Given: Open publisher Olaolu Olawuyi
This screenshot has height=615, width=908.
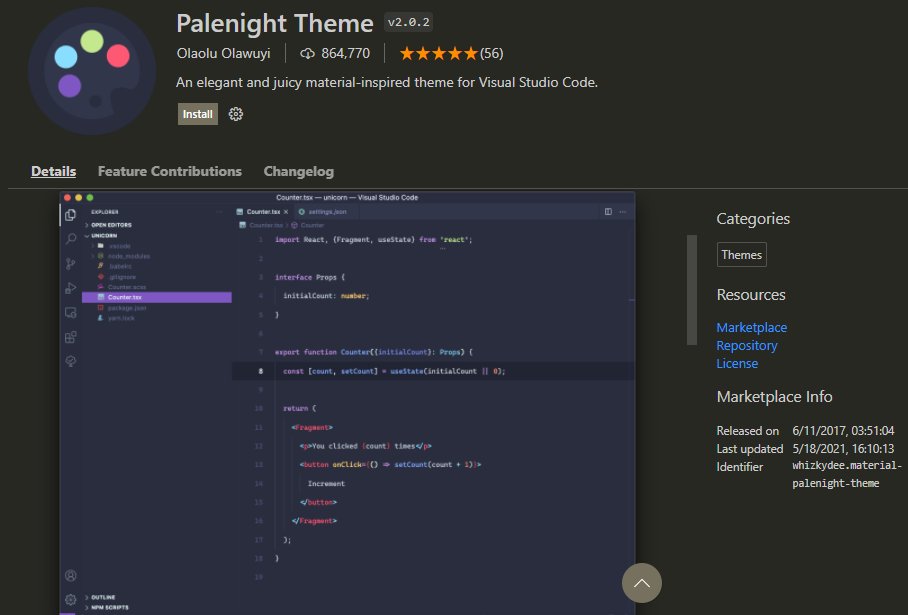Looking at the screenshot, I should pos(224,53).
